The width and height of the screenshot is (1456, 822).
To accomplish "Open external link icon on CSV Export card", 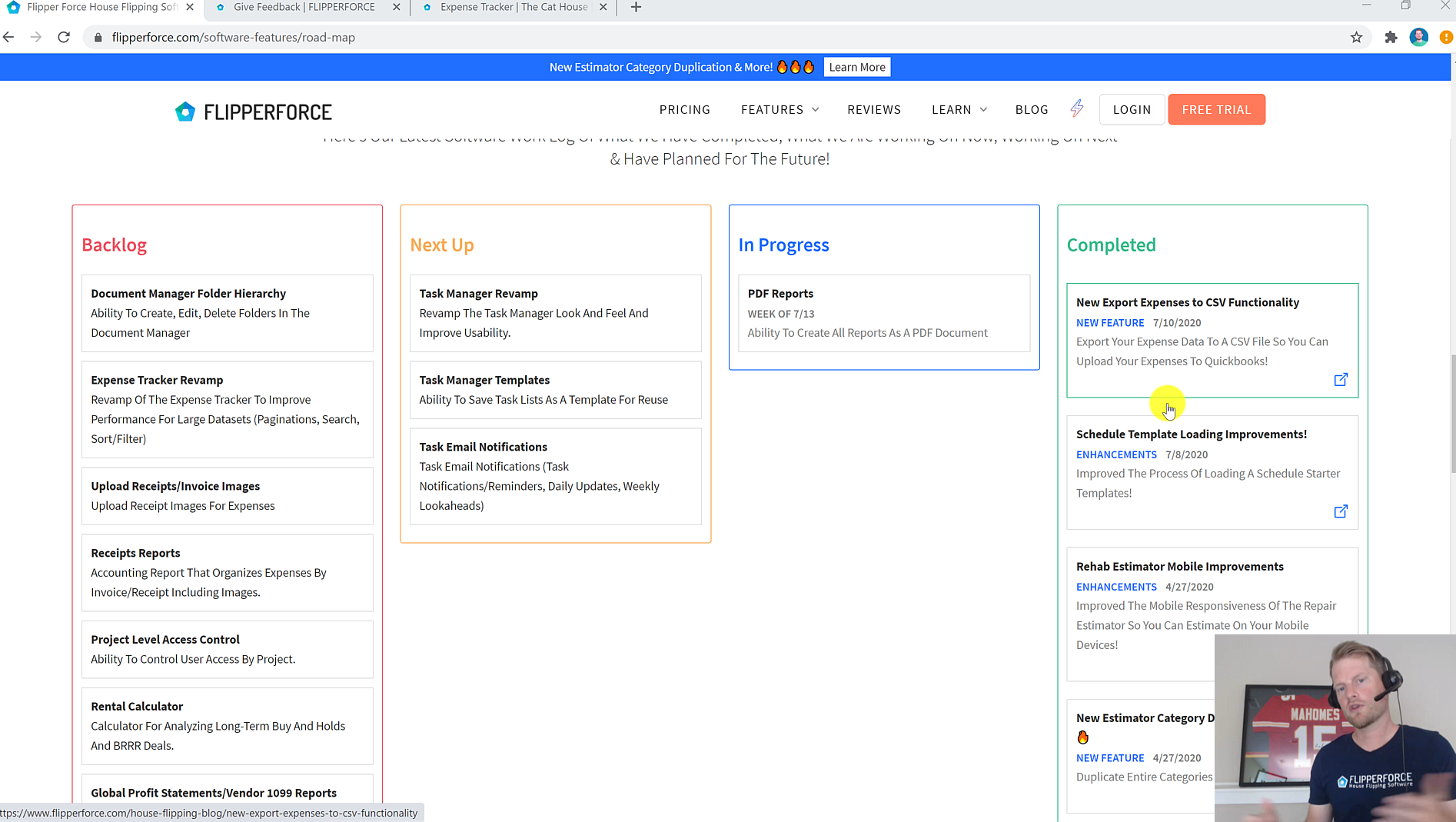I will pyautogui.click(x=1341, y=380).
